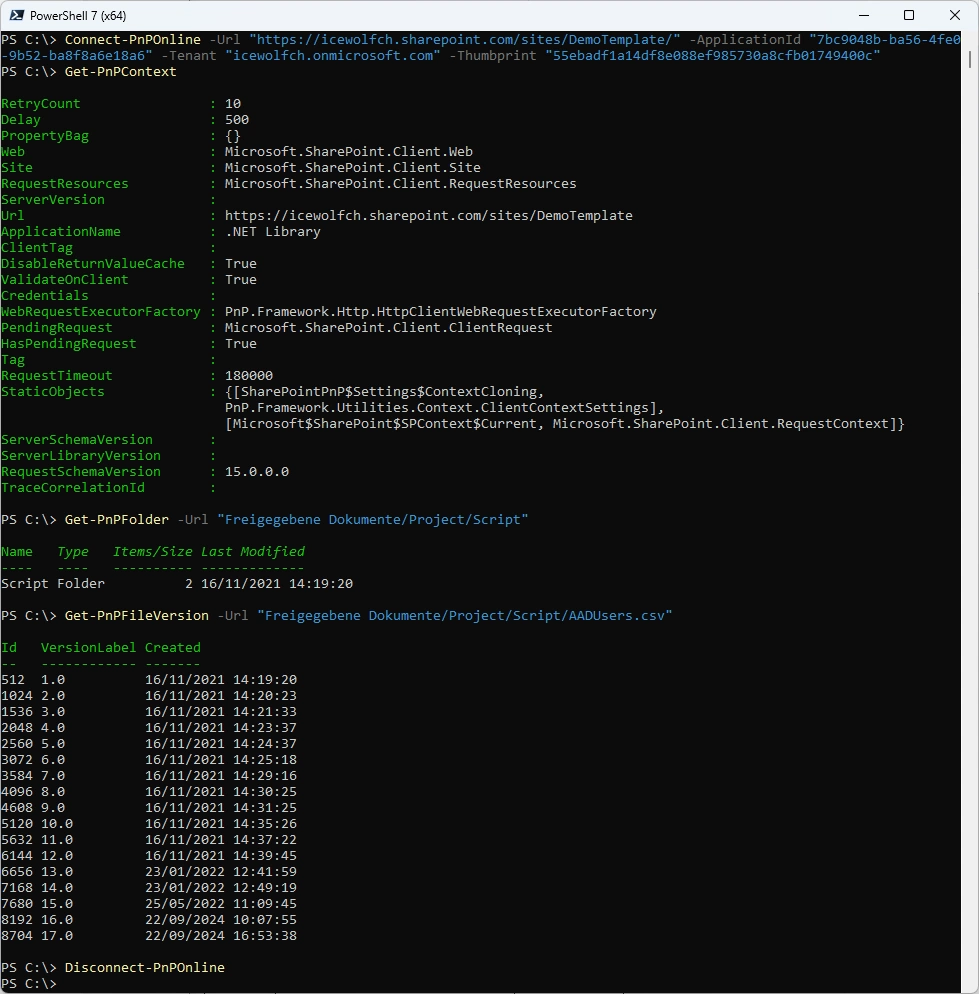Click the Connect-PnPOnline command text

coord(133,39)
